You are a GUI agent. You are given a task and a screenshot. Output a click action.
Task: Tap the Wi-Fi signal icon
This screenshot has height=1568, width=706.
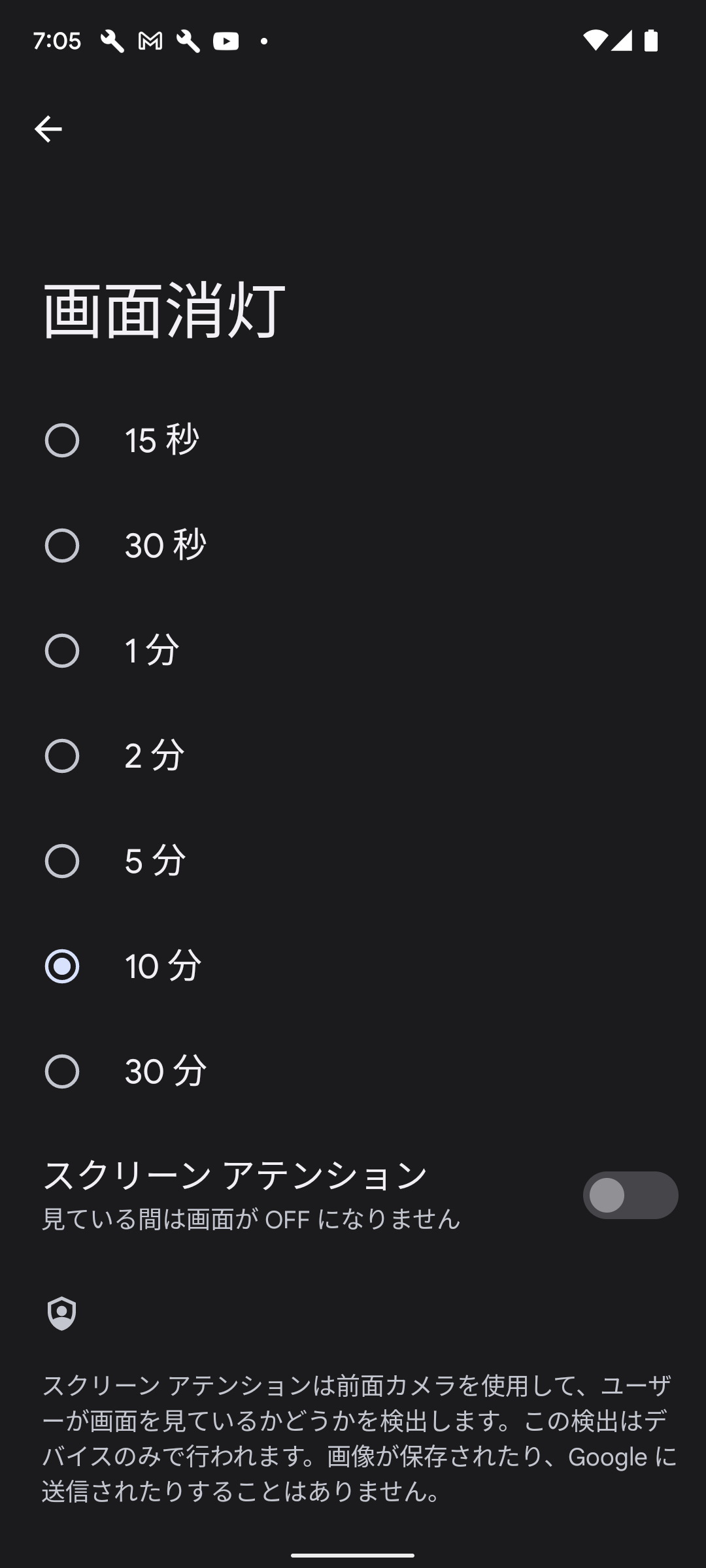coord(594,41)
